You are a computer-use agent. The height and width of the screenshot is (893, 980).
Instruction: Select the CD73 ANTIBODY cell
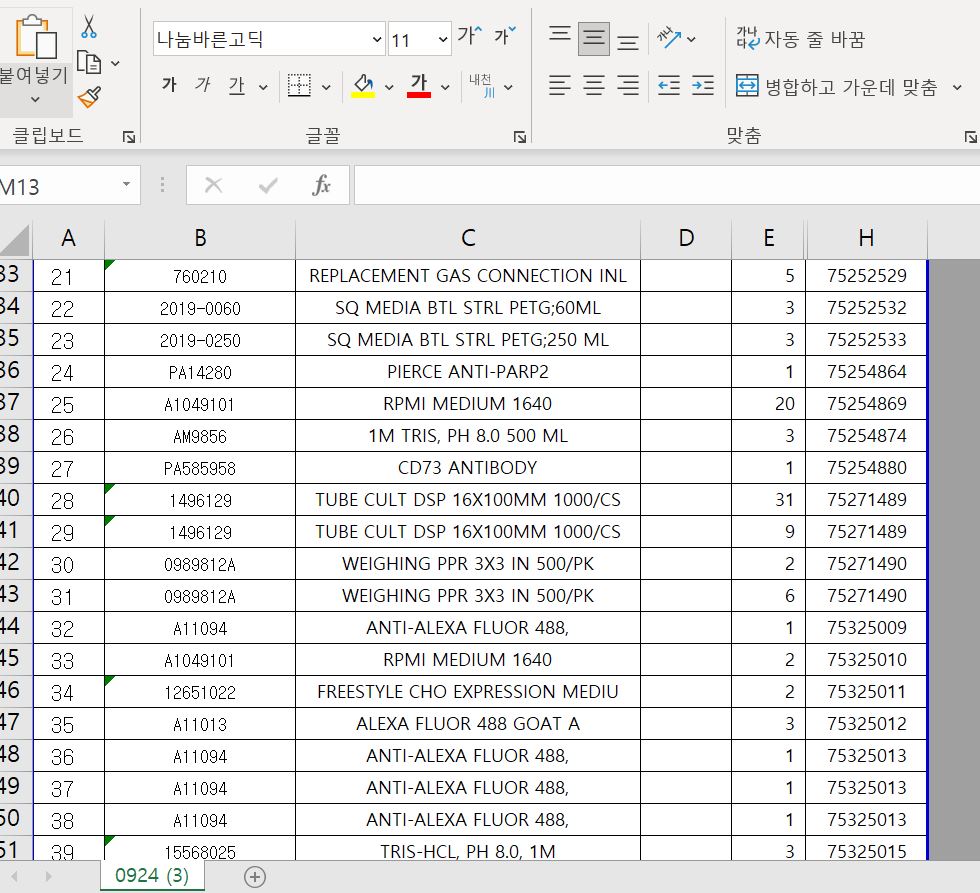(x=468, y=467)
